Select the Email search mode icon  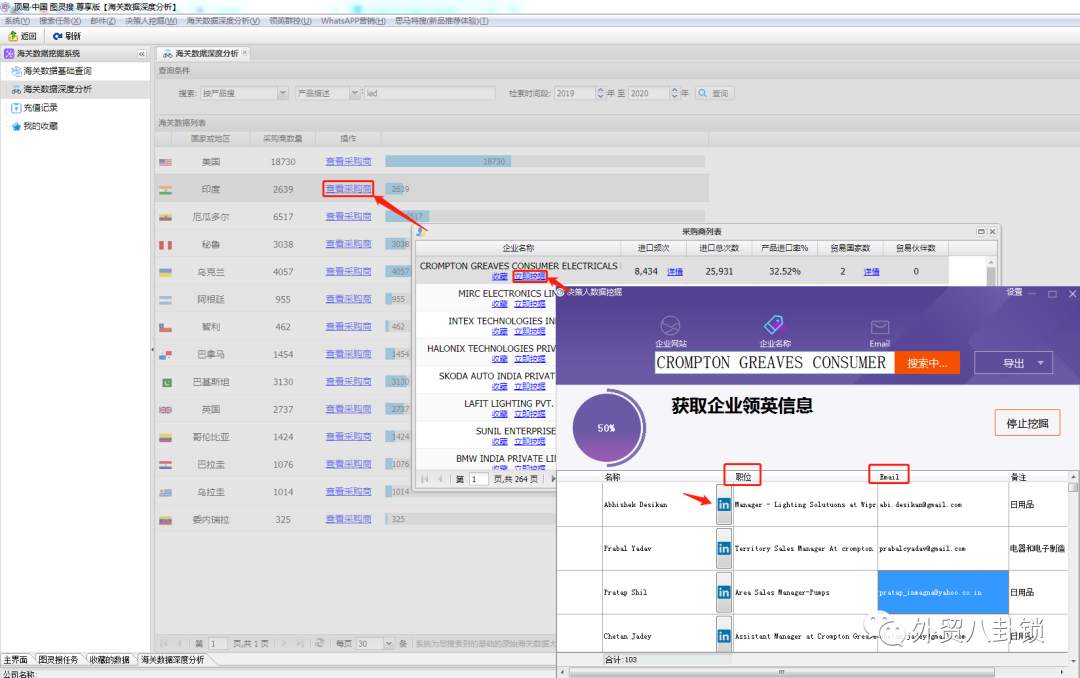pyautogui.click(x=880, y=327)
